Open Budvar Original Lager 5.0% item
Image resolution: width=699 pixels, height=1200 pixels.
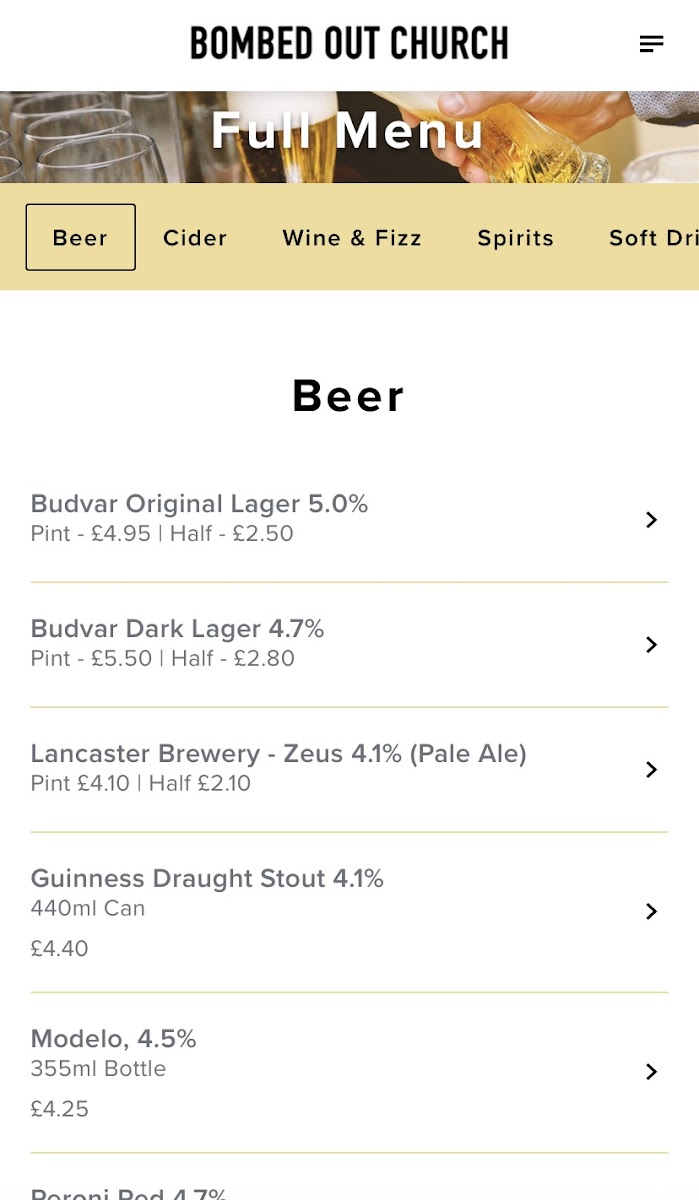pos(199,504)
